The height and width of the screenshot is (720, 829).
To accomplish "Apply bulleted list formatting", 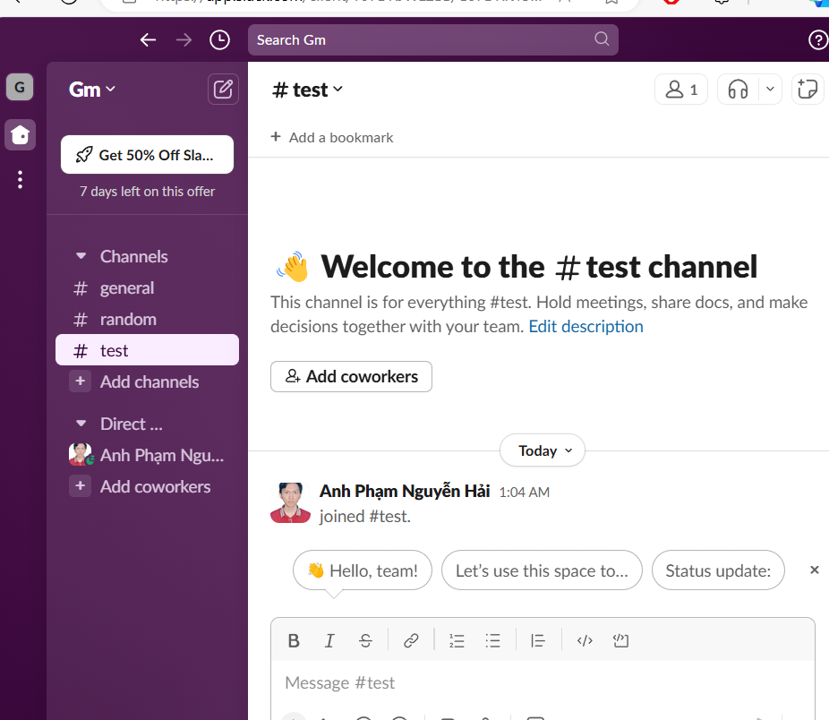I will (493, 641).
